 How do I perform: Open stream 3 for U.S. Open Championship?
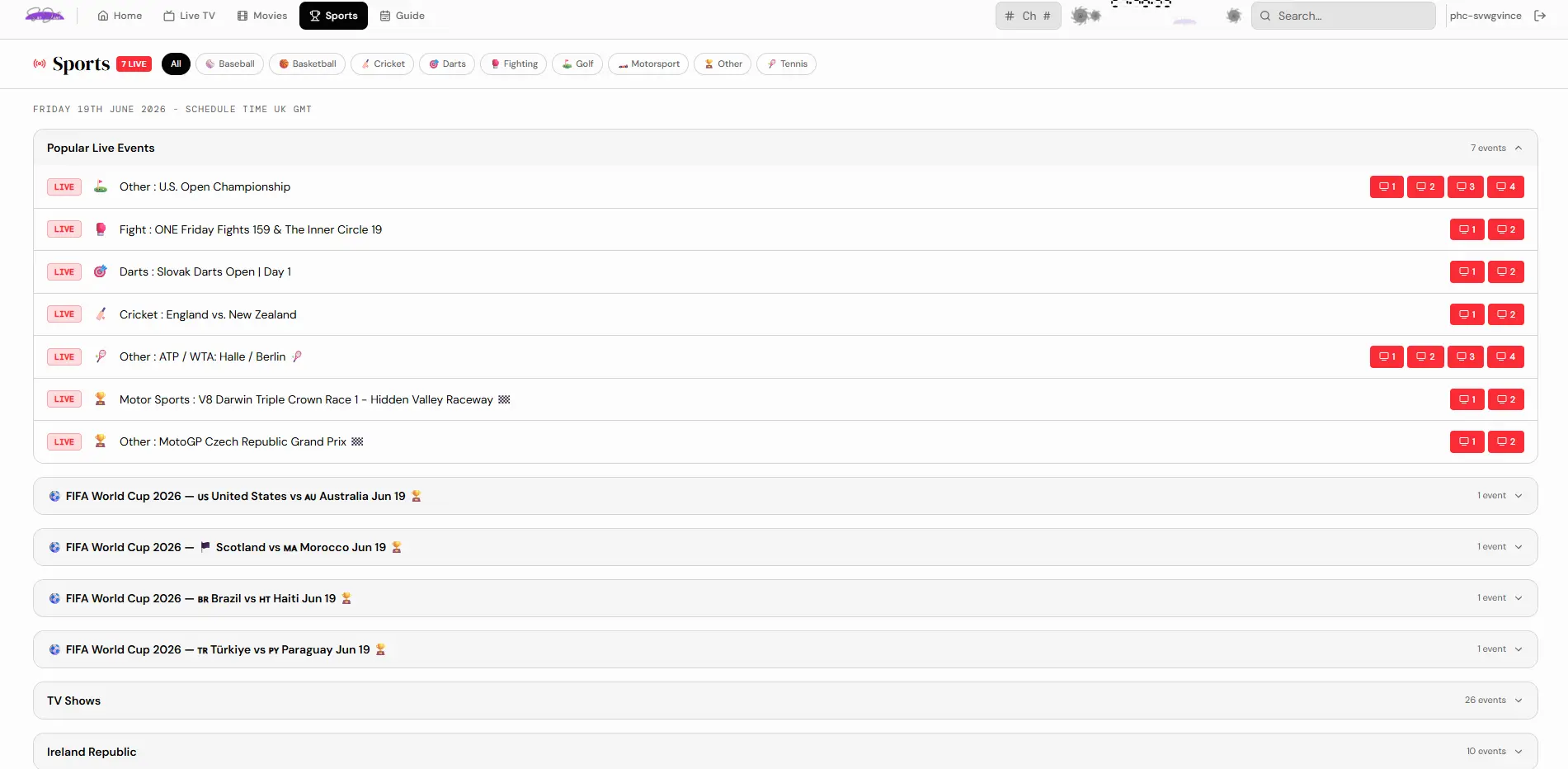click(1466, 186)
